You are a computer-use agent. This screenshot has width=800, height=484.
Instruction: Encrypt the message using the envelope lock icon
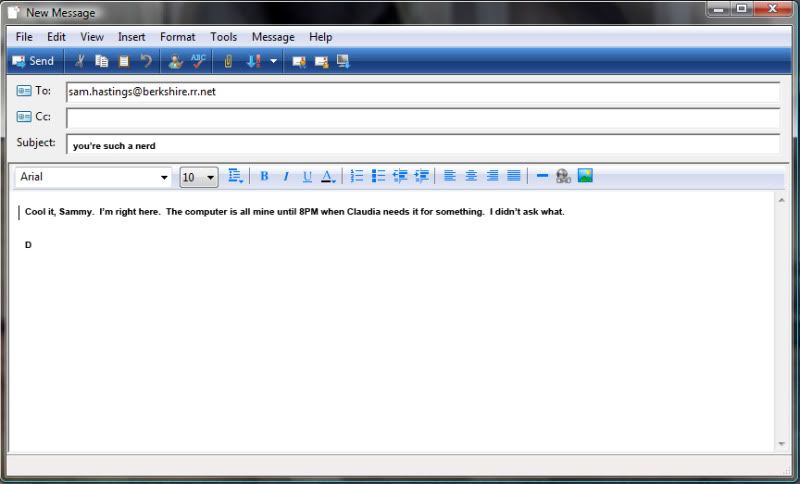[x=321, y=62]
